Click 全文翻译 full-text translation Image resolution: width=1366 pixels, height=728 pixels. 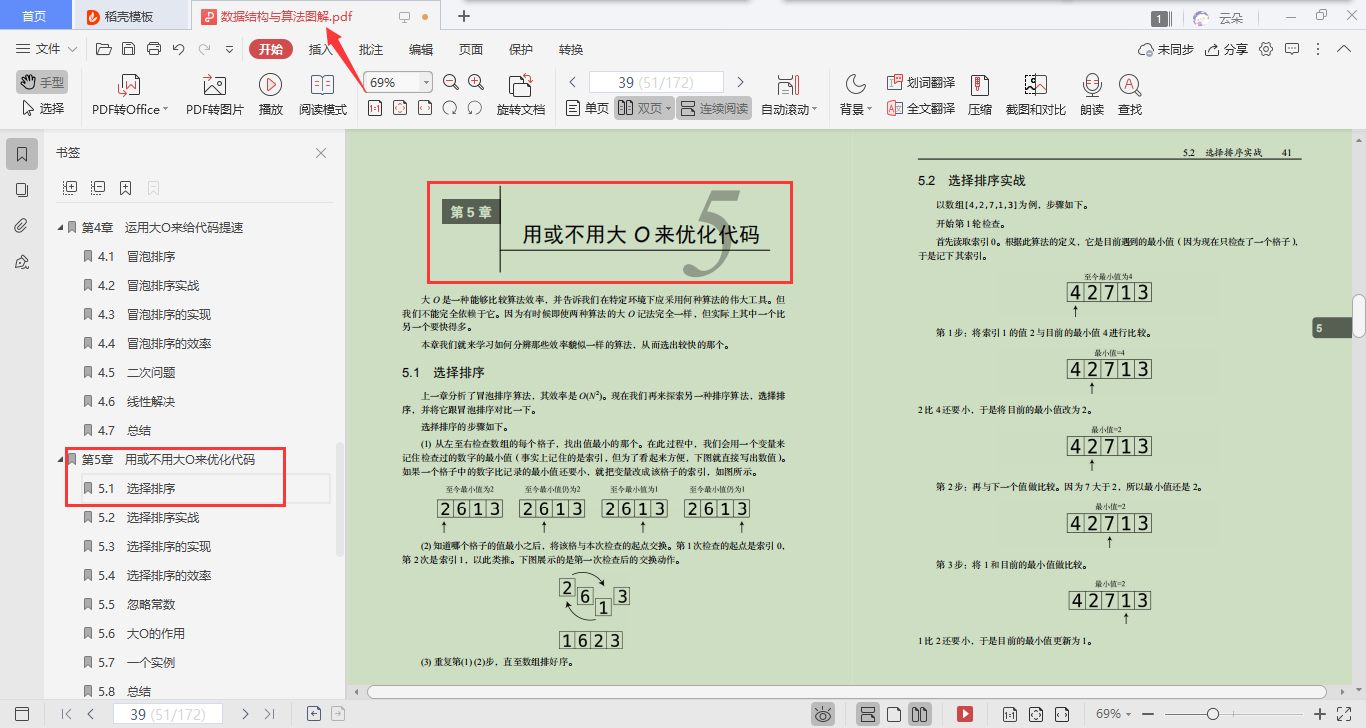(921, 108)
